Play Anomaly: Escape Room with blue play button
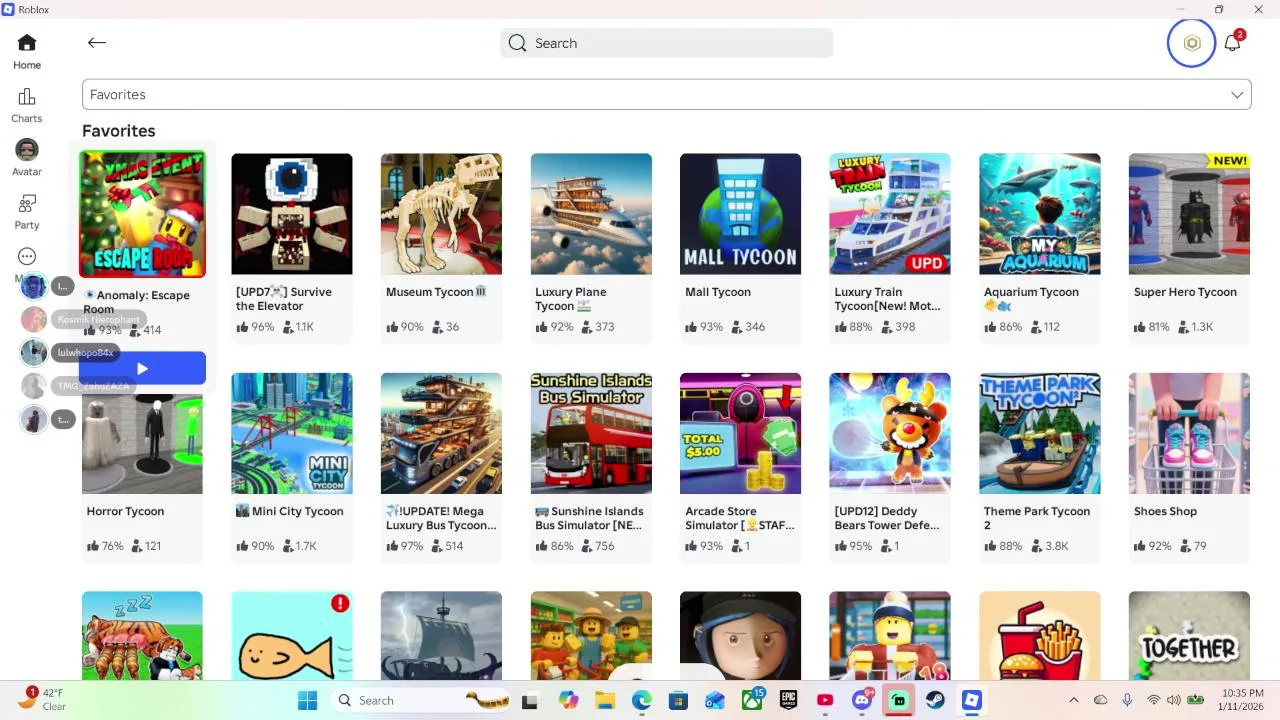The image size is (1280, 720). 142,368
